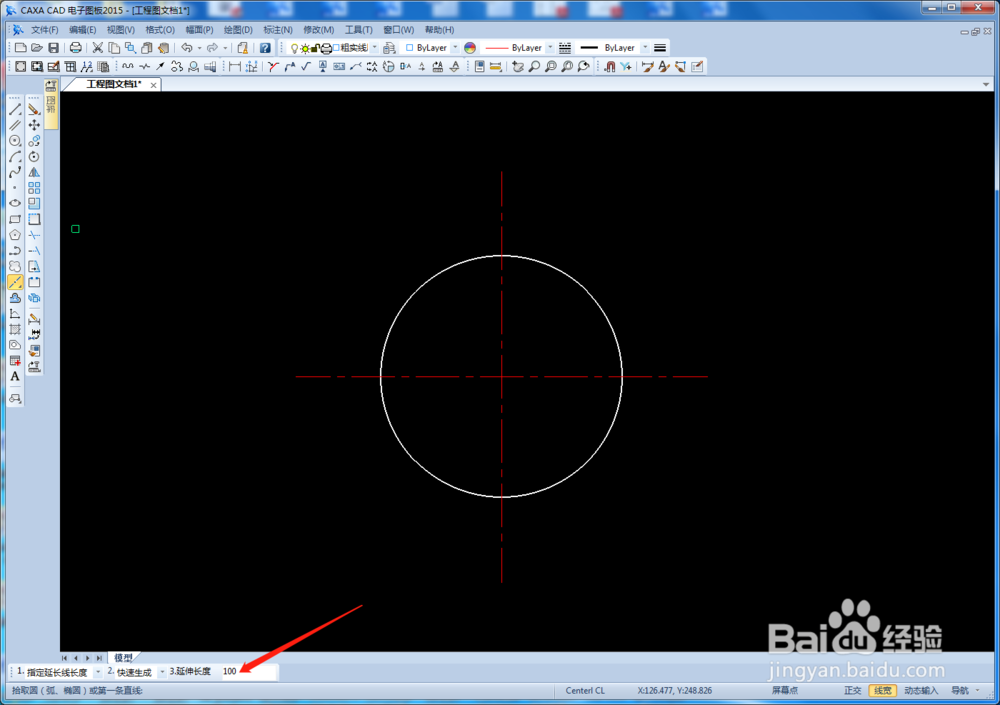
Task: Toggle the layer printer icon
Action: pos(326,48)
